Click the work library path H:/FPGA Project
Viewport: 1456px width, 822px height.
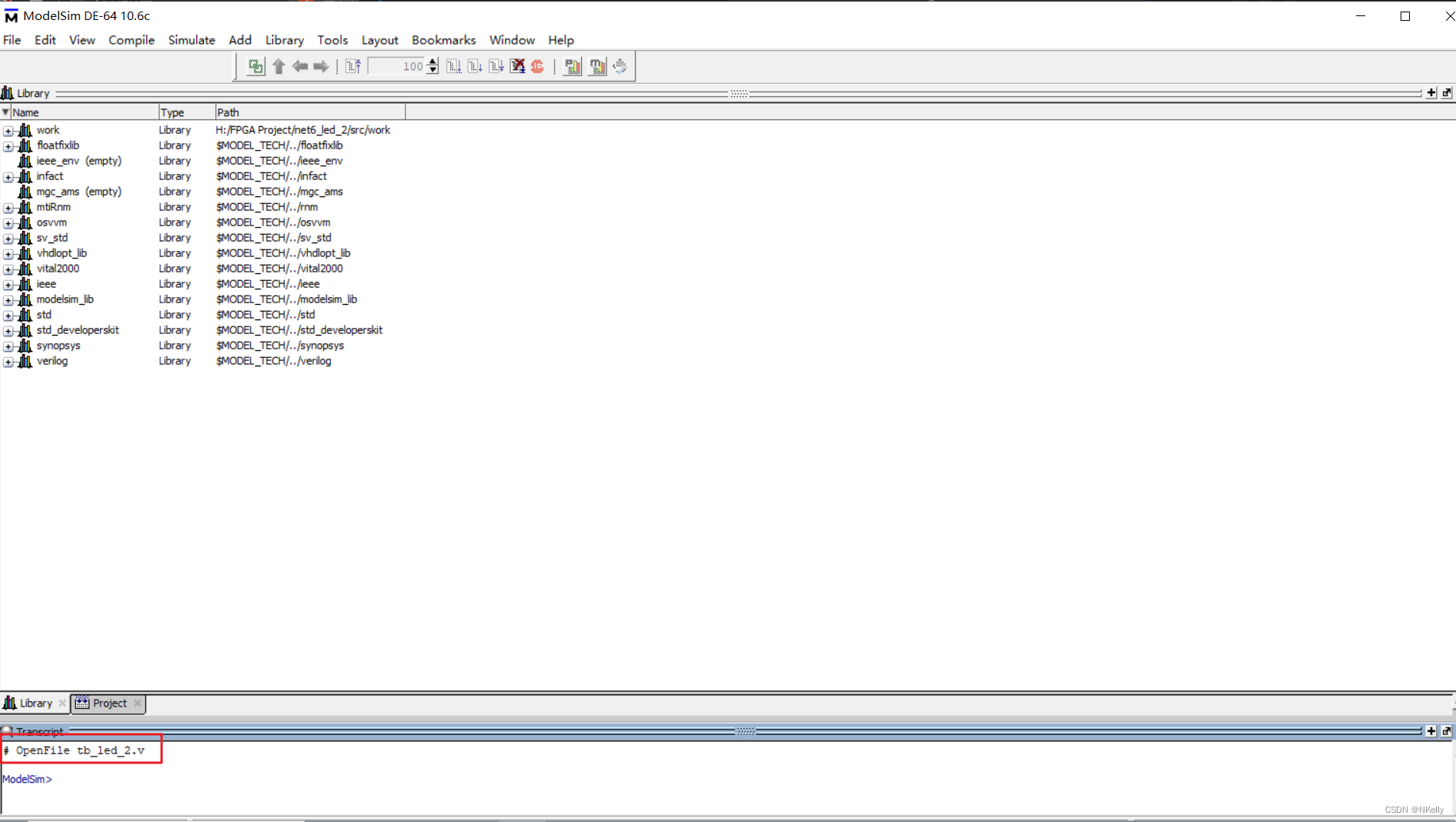click(303, 130)
